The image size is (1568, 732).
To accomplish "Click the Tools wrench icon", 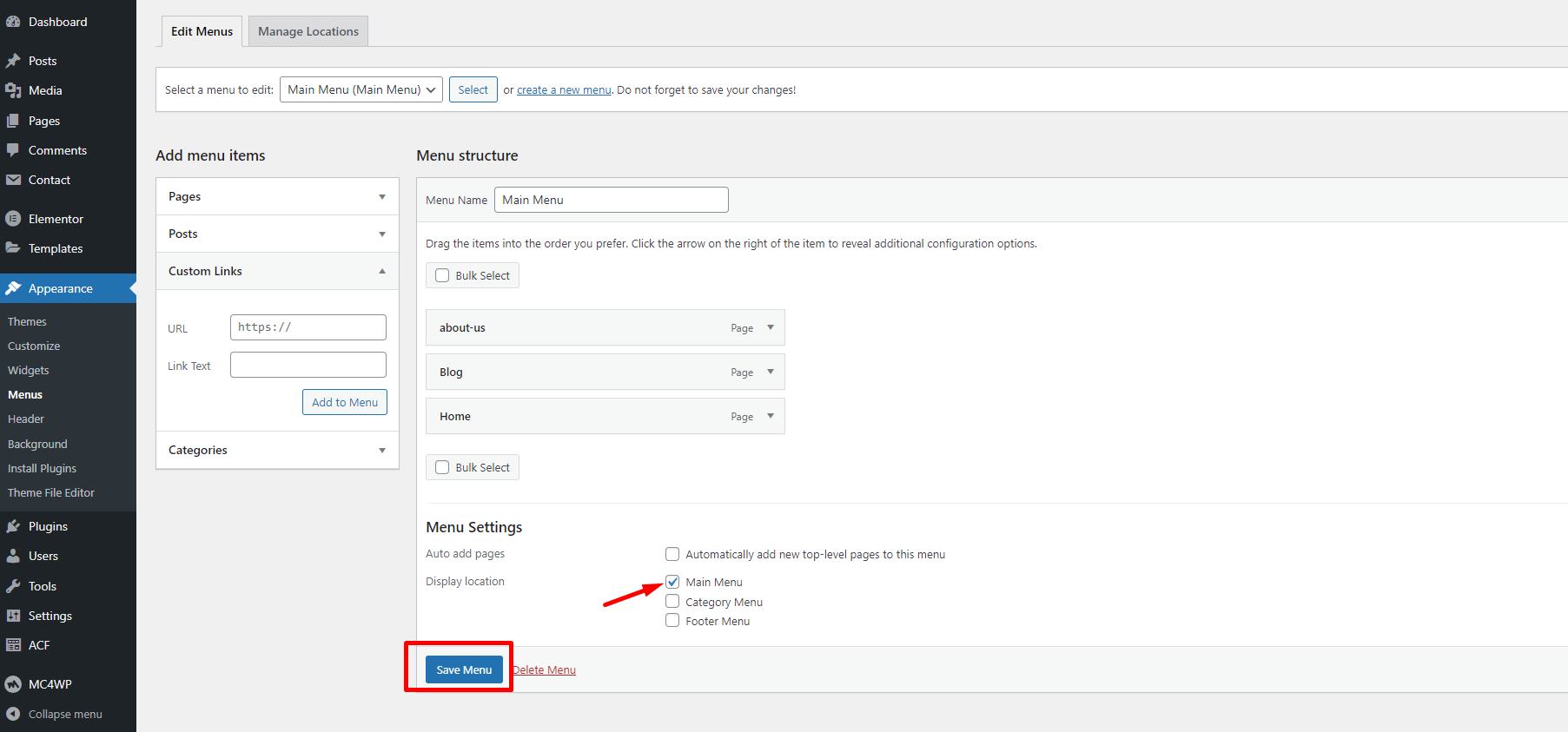I will (x=13, y=586).
